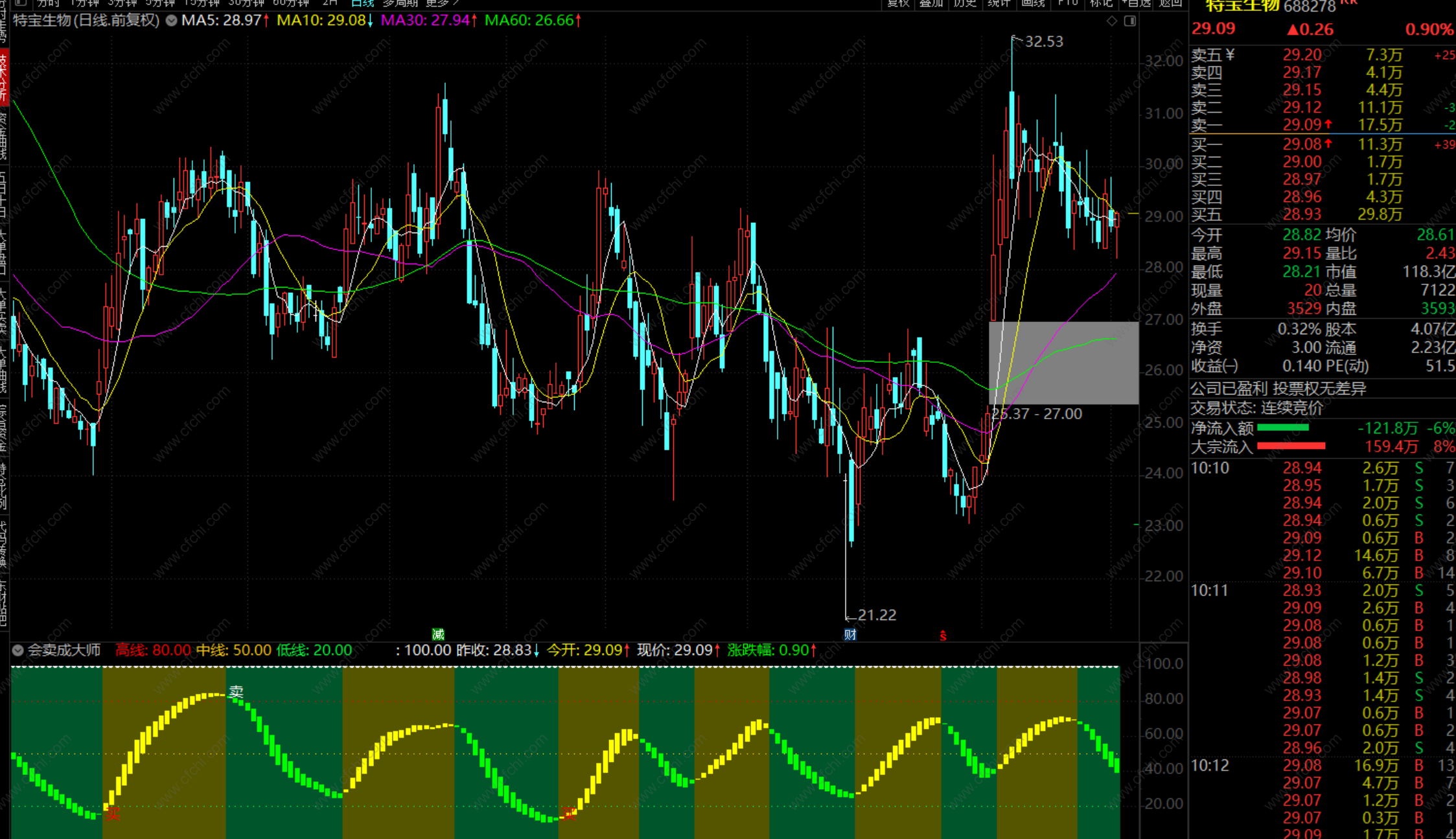This screenshot has width=1456, height=839.
Task: Click the blue 财 financial report marker
Action: [x=850, y=634]
